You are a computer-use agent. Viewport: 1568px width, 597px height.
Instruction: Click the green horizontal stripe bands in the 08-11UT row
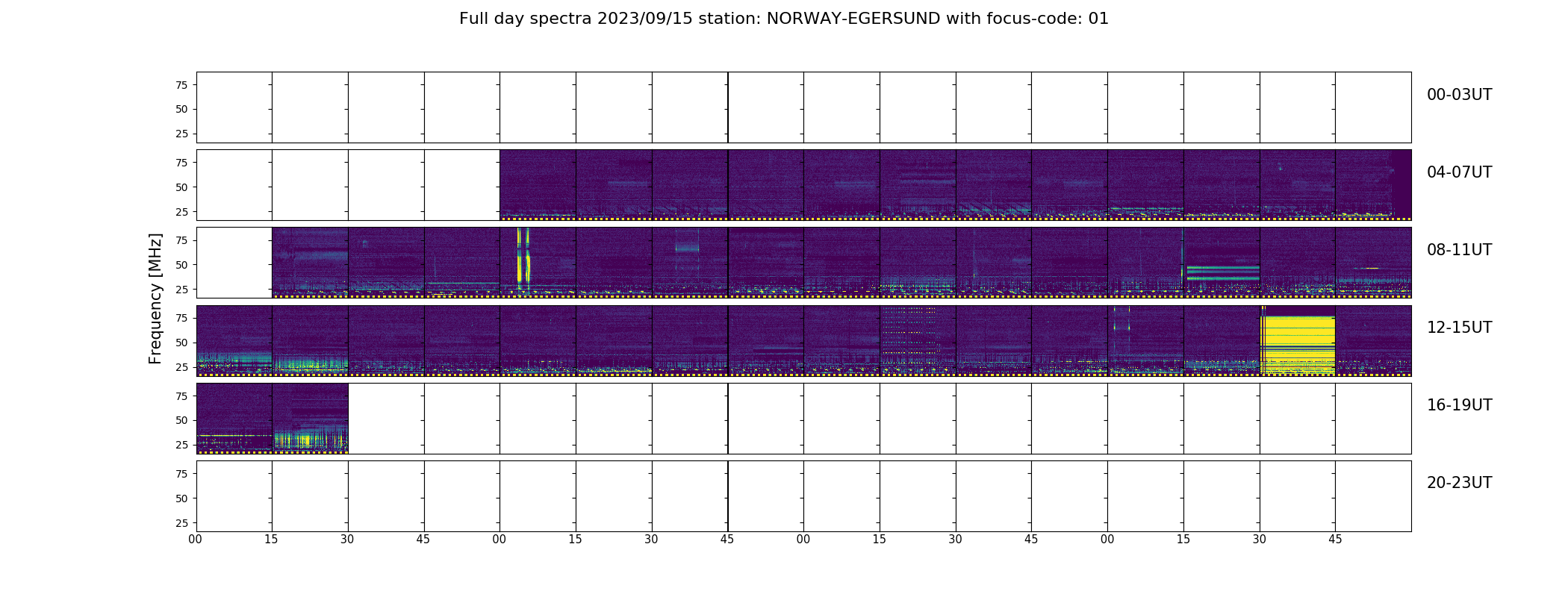pyautogui.click(x=1222, y=272)
